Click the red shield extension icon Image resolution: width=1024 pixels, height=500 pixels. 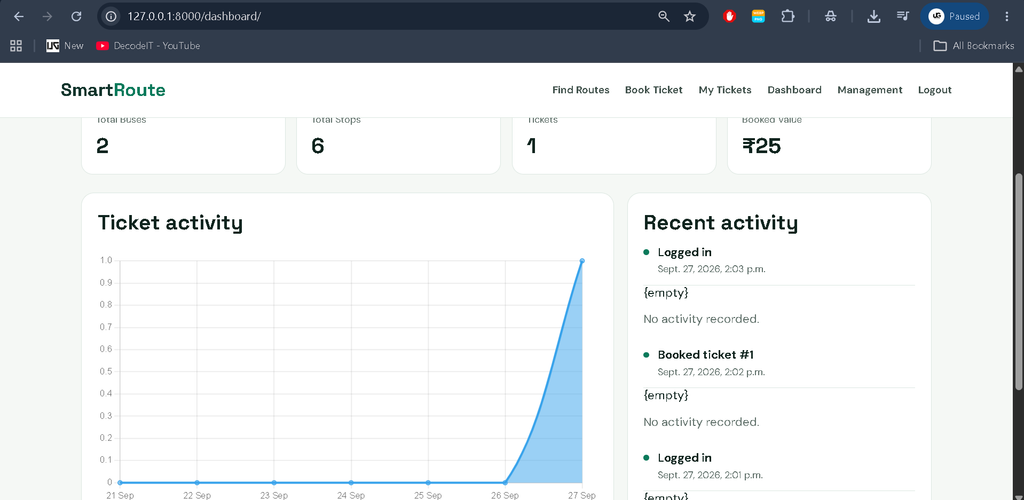coord(729,16)
